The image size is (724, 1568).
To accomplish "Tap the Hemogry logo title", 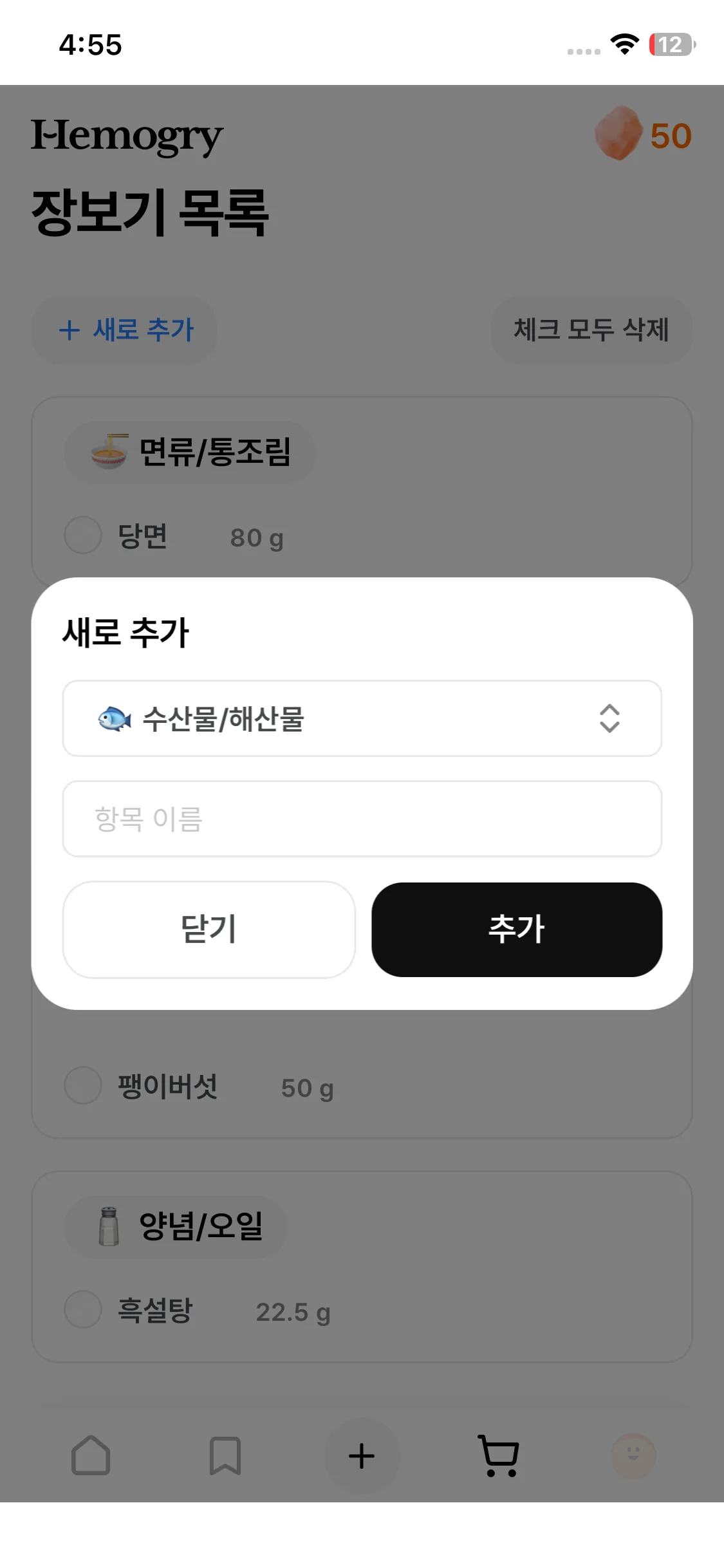I will coord(127,136).
